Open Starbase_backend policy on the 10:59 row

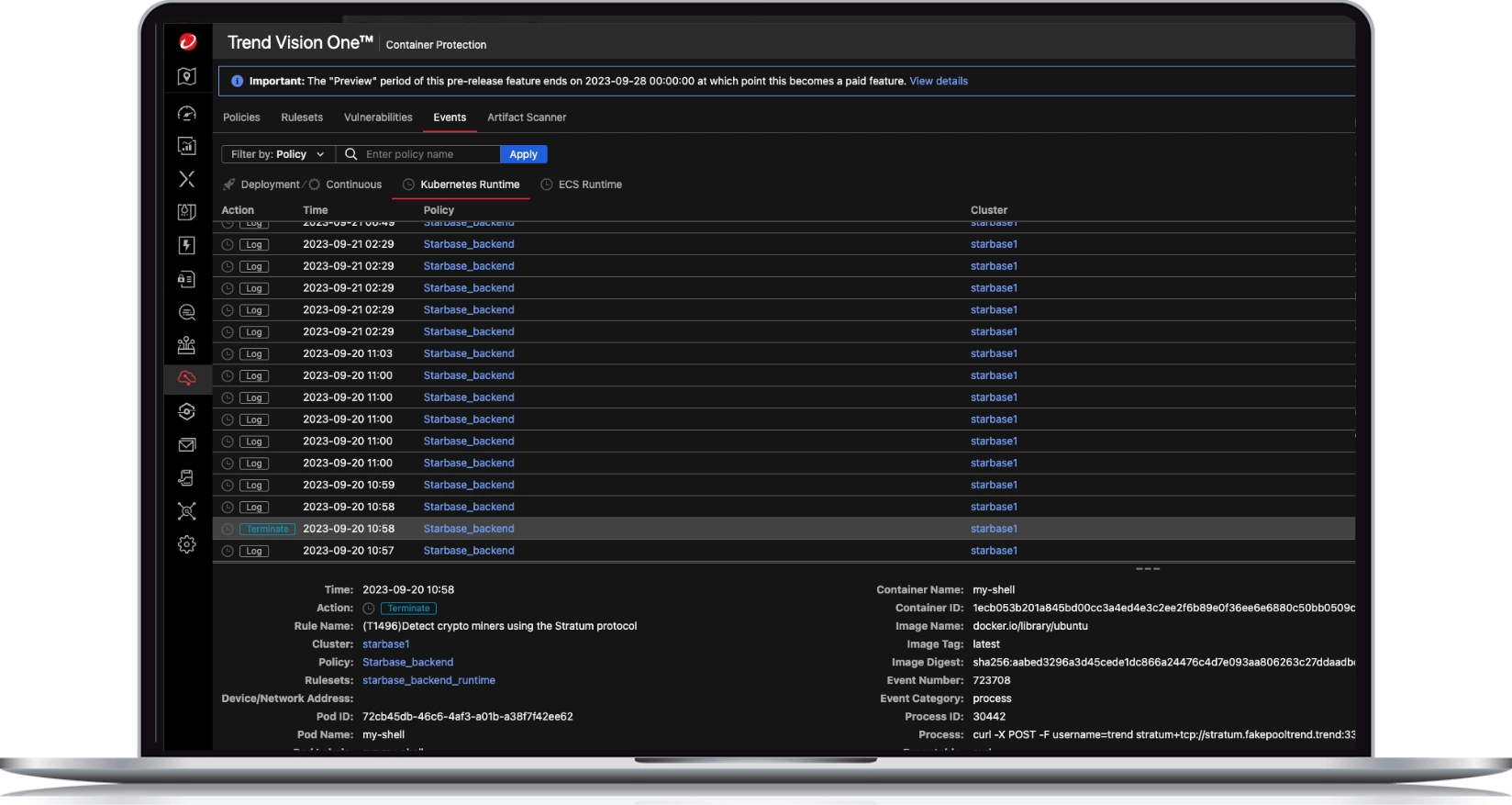click(469, 485)
